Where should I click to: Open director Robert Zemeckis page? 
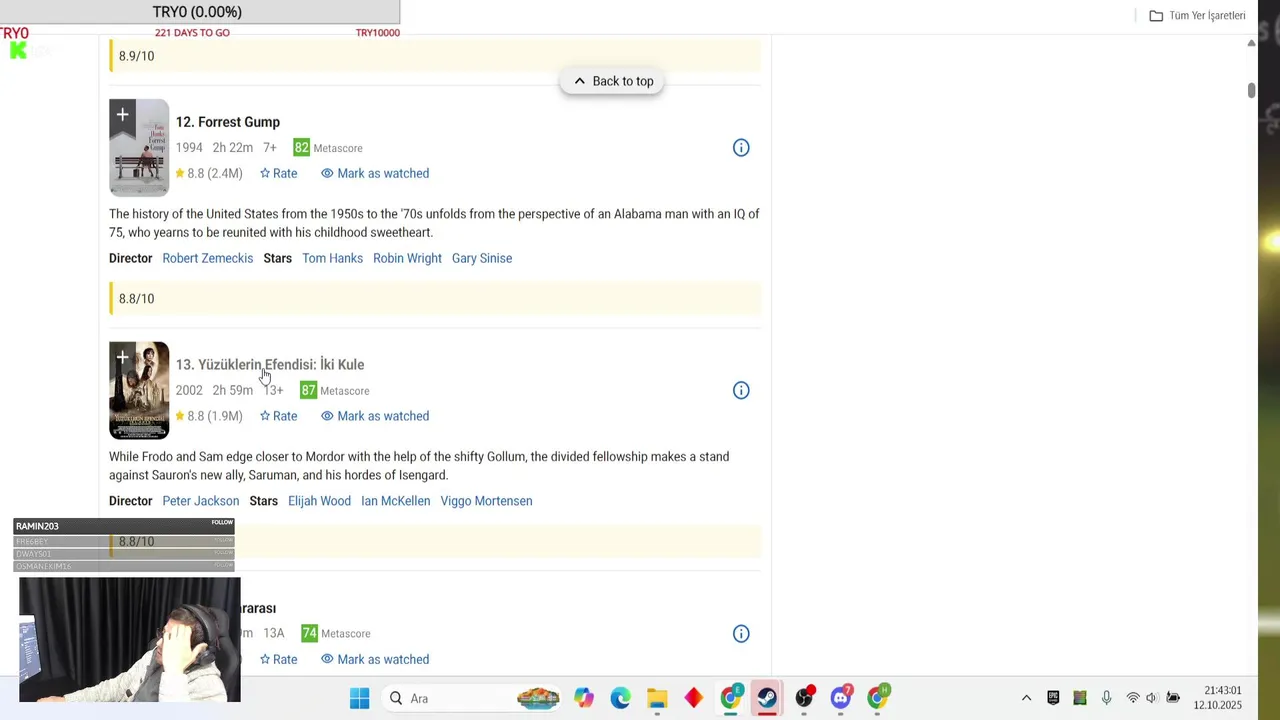pyautogui.click(x=208, y=258)
